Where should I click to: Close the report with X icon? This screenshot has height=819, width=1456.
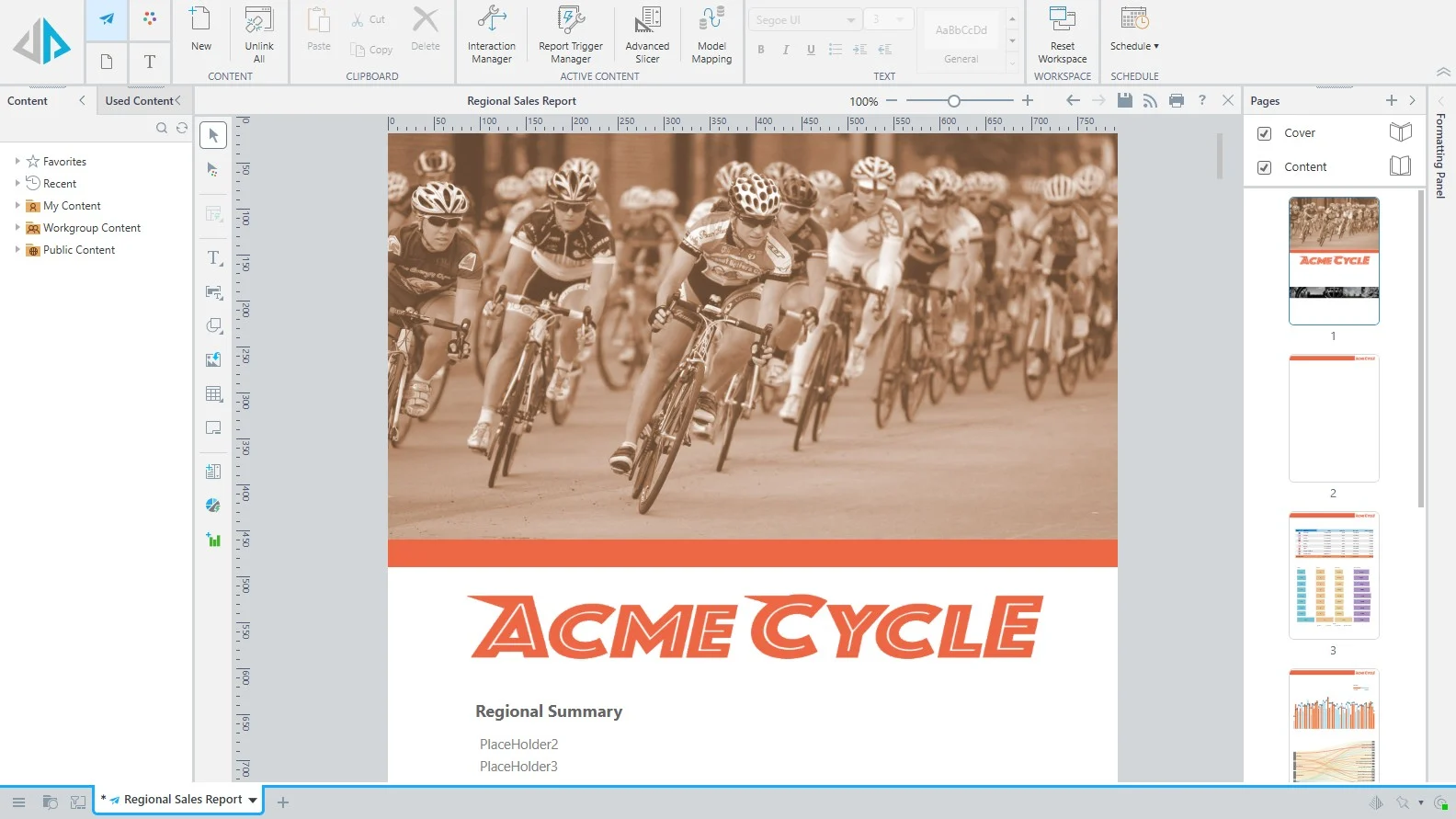[1227, 100]
